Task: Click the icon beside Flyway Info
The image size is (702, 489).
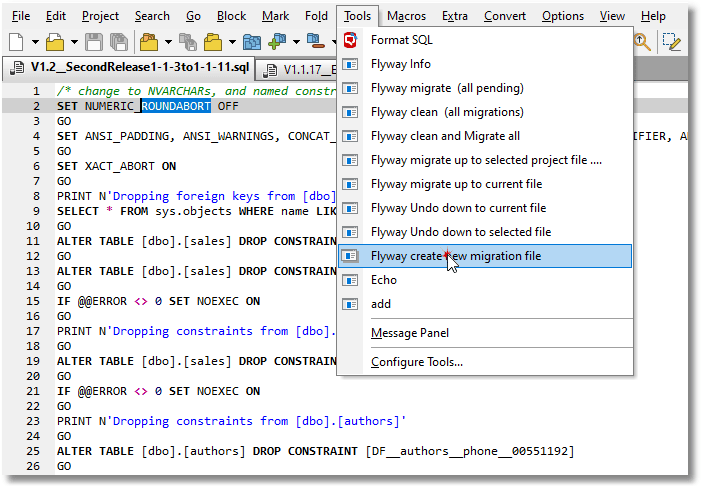Action: point(350,64)
